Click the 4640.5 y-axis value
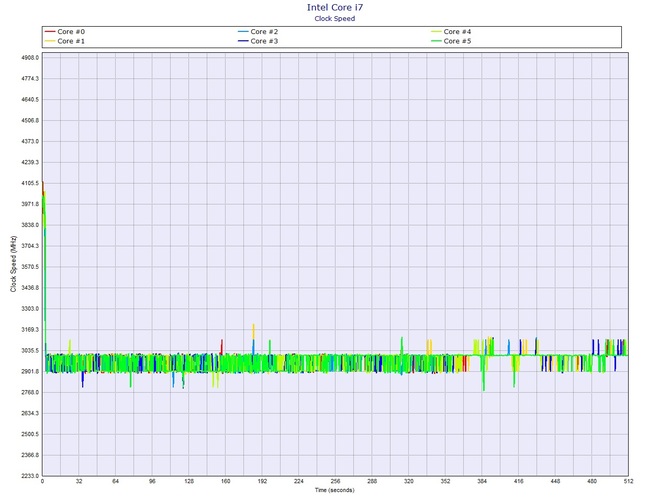 tap(30, 100)
